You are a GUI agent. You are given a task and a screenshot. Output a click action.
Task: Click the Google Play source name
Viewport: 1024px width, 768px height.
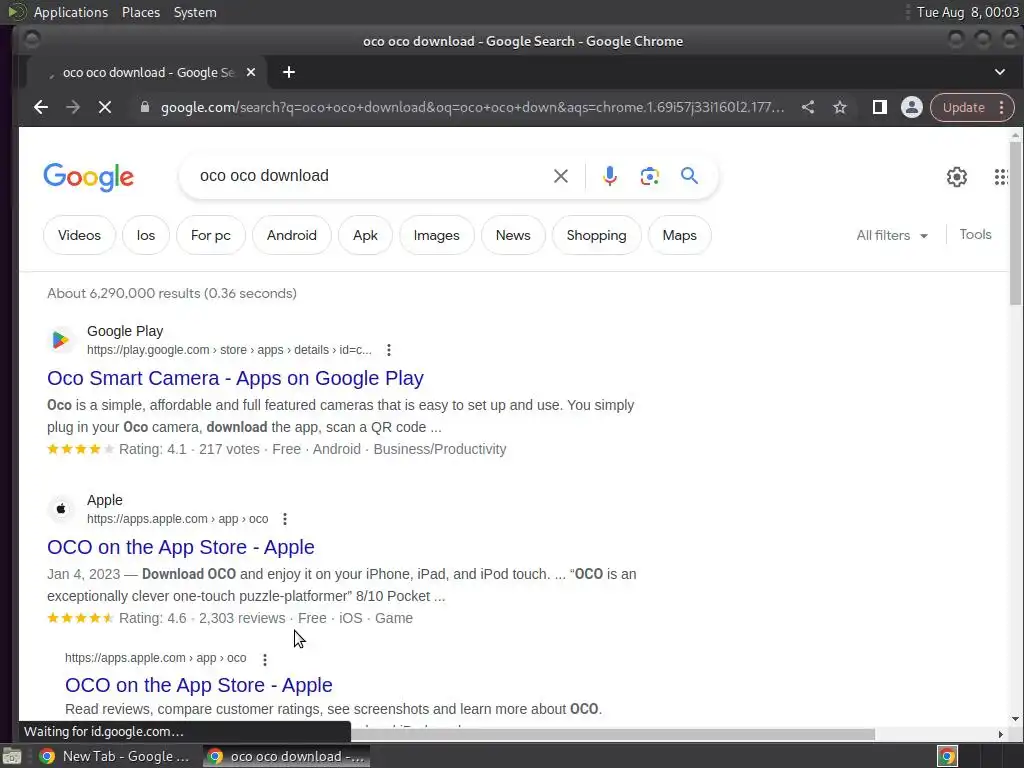tap(125, 331)
